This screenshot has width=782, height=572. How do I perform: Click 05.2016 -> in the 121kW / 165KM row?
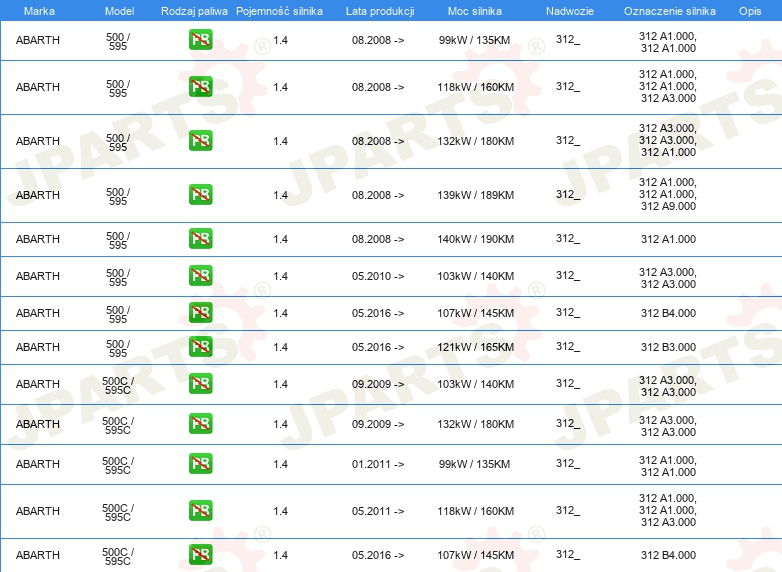coord(378,347)
